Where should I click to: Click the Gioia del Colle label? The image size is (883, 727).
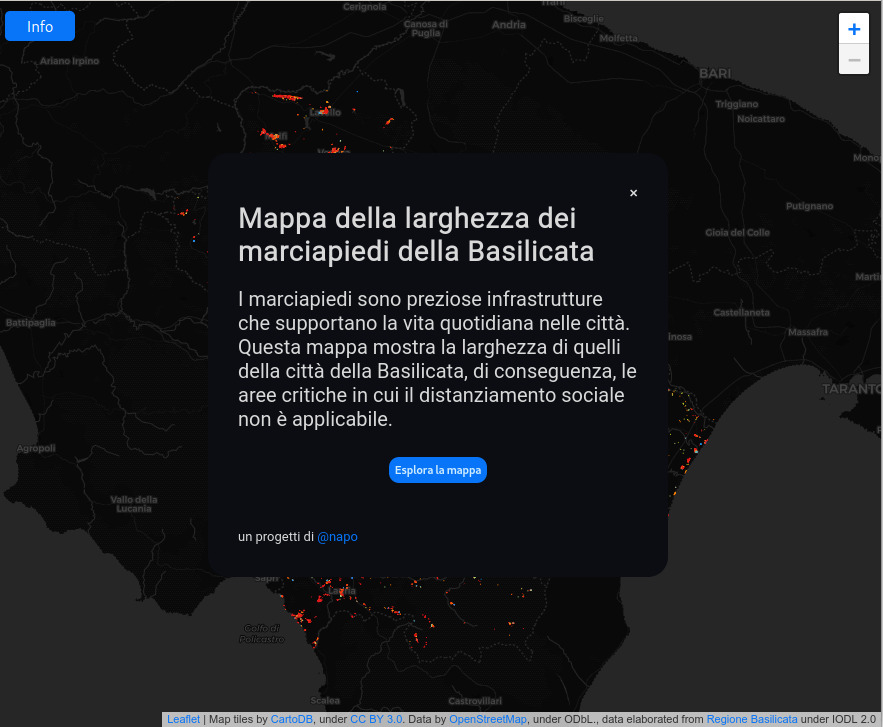point(737,233)
